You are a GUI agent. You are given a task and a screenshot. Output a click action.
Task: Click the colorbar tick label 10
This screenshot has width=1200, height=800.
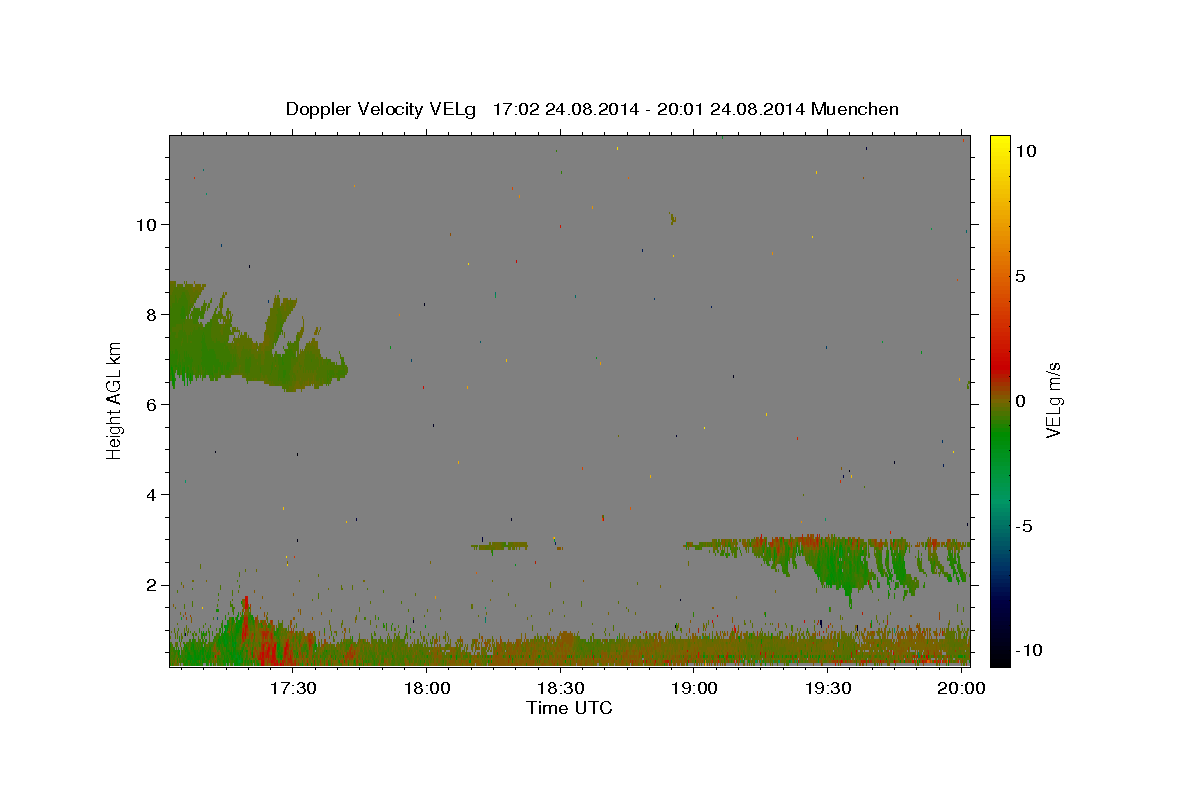tap(1025, 151)
